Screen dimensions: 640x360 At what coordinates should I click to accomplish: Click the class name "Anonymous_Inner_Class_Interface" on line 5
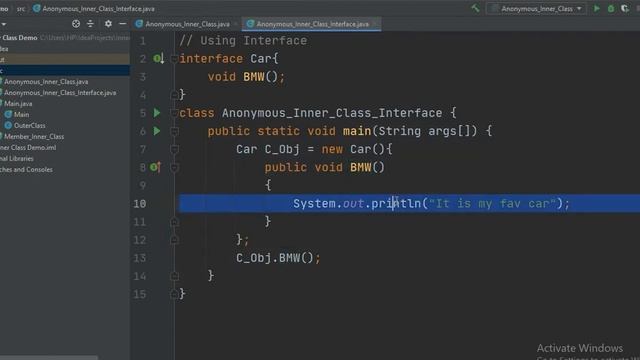(332, 113)
